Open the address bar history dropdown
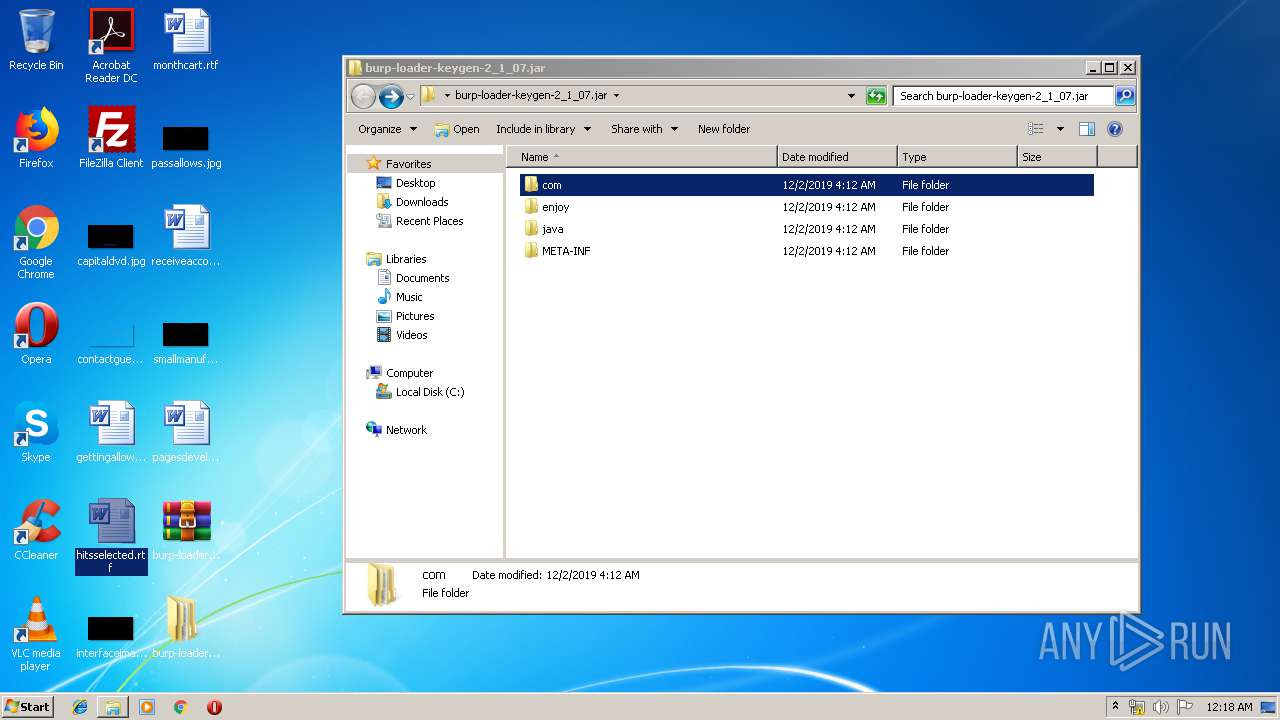Viewport: 1280px width, 720px height. (851, 96)
